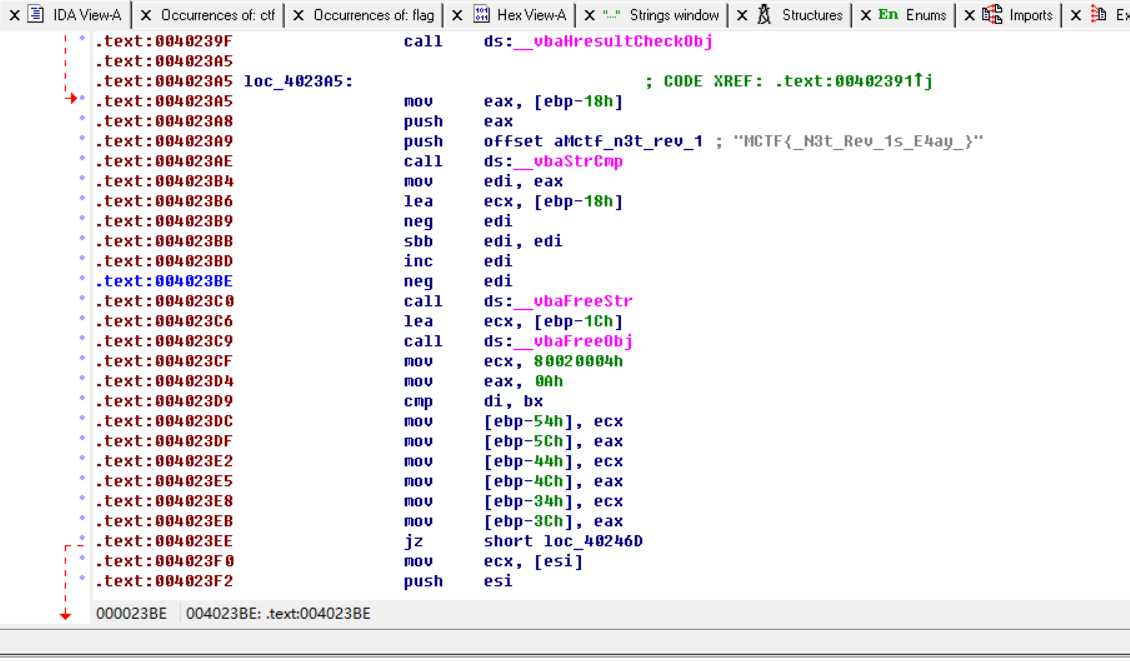
Task: Click the loc_4023A5 label
Action: (298, 81)
